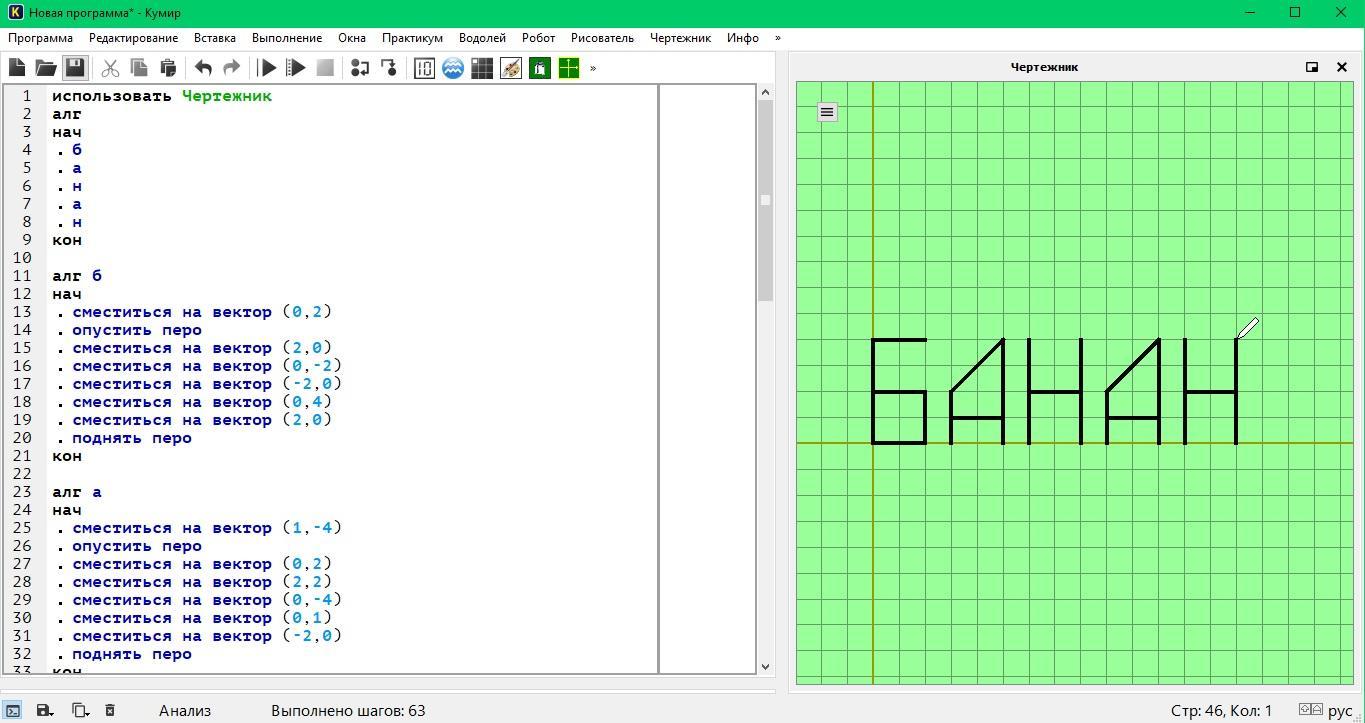Open the Risovatel painter palette icon
Image resolution: width=1365 pixels, height=723 pixels.
[x=511, y=68]
